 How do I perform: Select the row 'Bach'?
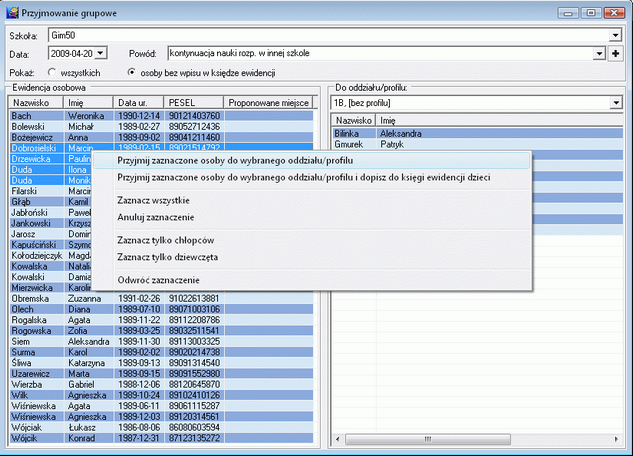[161, 116]
